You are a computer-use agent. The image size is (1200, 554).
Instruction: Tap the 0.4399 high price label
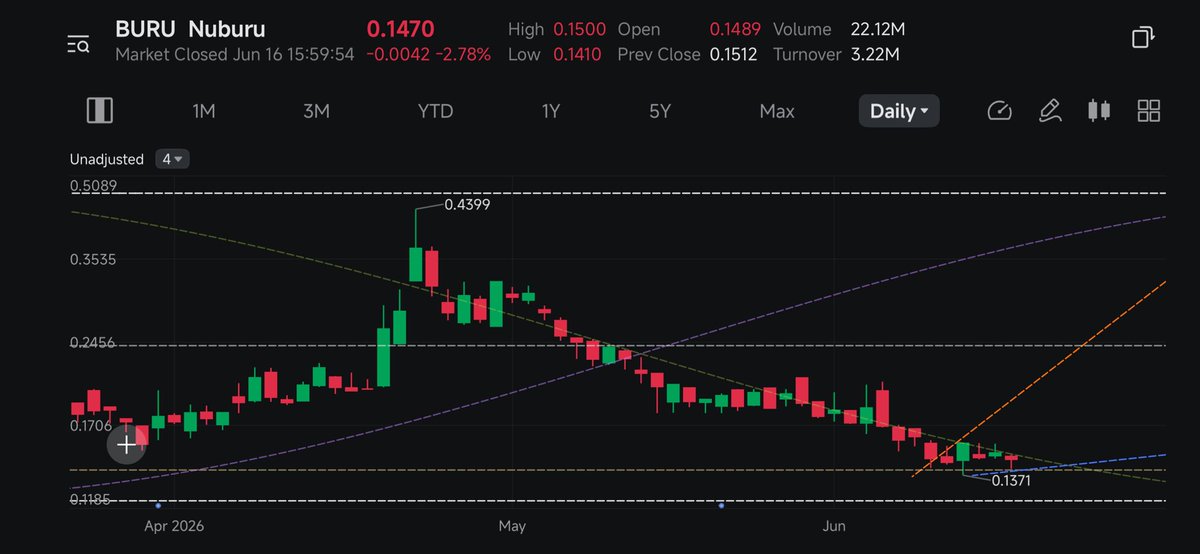point(465,204)
